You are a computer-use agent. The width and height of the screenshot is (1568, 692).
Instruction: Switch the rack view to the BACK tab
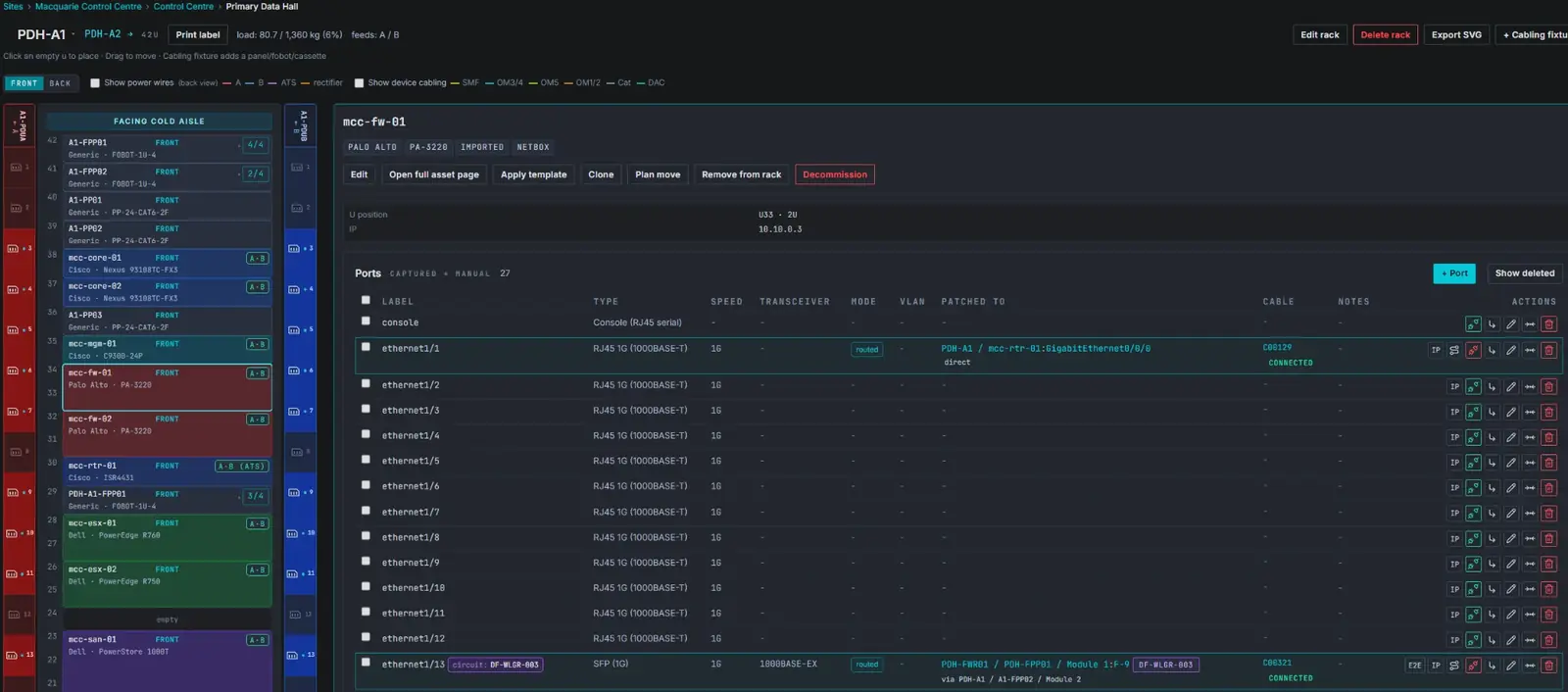click(x=60, y=83)
